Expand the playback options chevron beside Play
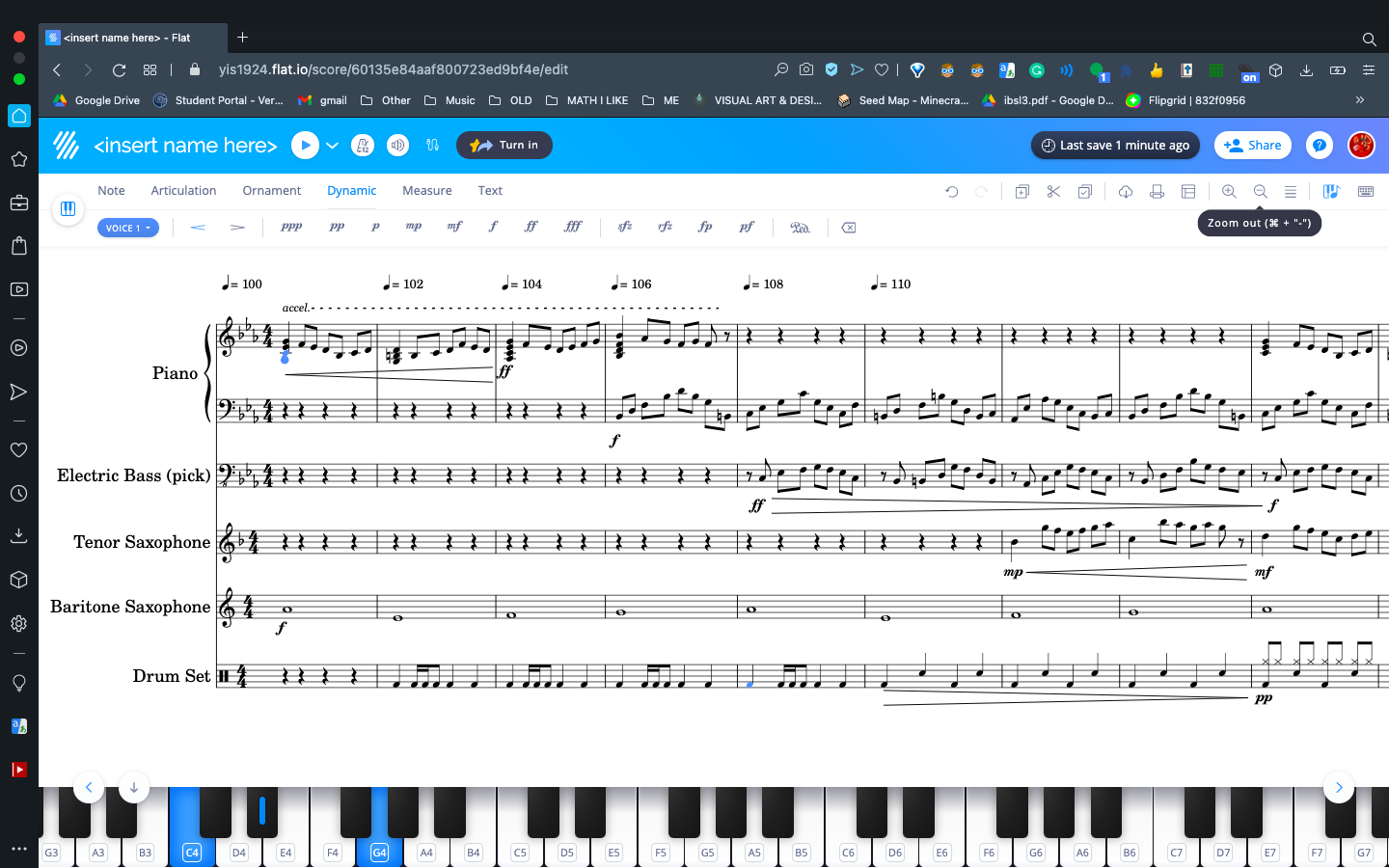 point(331,145)
